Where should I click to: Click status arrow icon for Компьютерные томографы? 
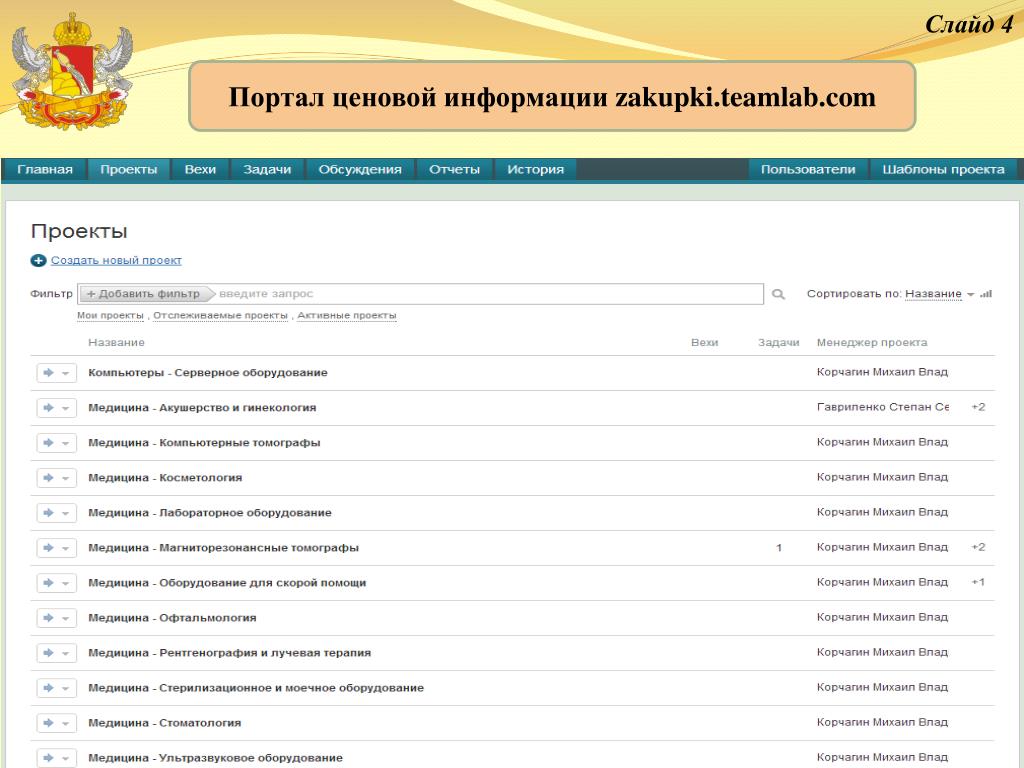[x=48, y=443]
